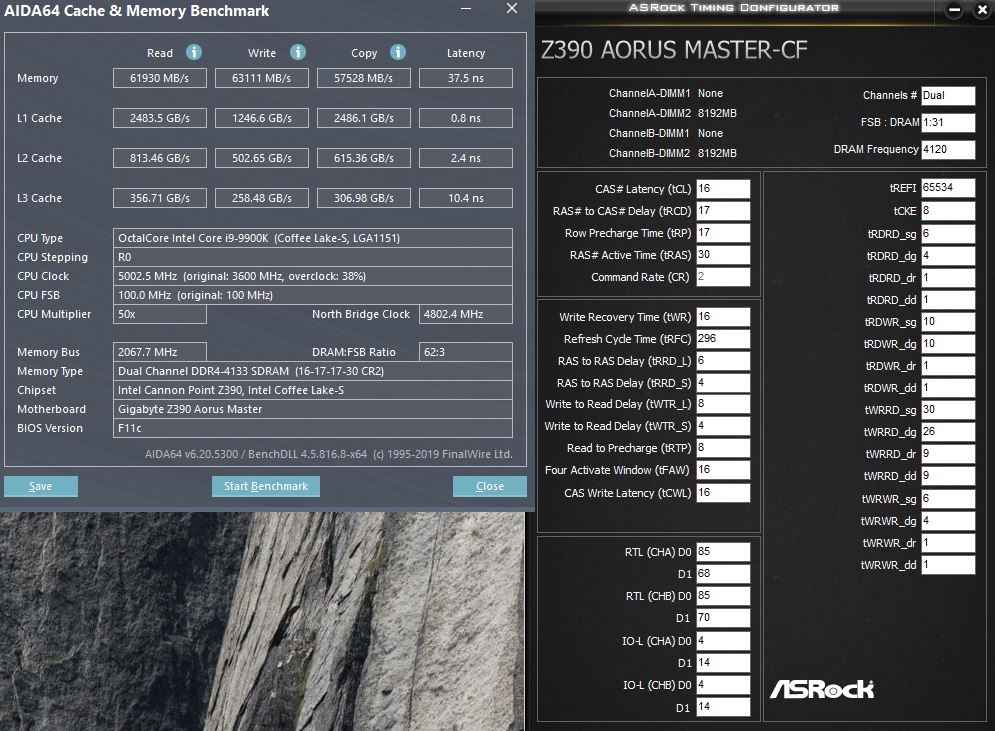This screenshot has width=995, height=731.
Task: Click the Read to Precharge (tRTP) field
Action: click(723, 448)
